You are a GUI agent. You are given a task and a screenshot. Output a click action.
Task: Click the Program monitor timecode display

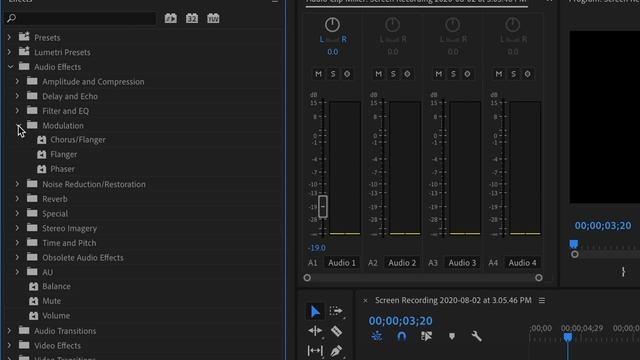click(603, 226)
